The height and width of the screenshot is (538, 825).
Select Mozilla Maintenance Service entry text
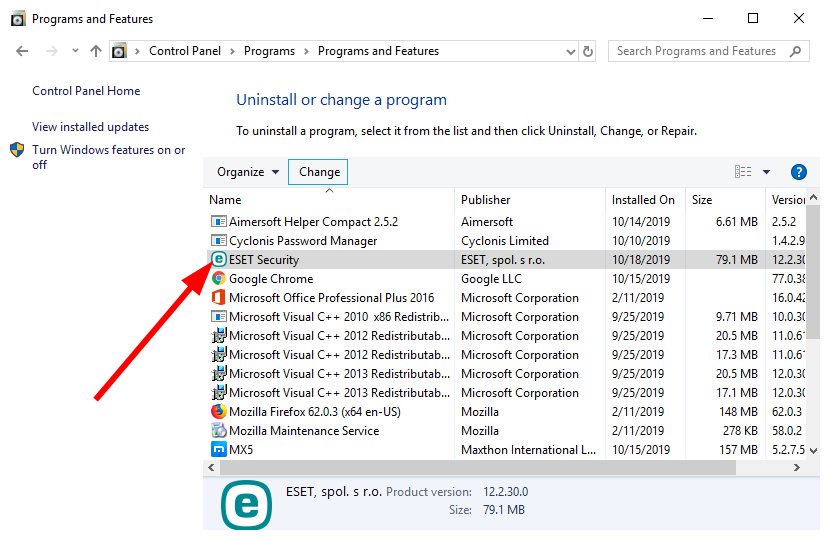304,431
